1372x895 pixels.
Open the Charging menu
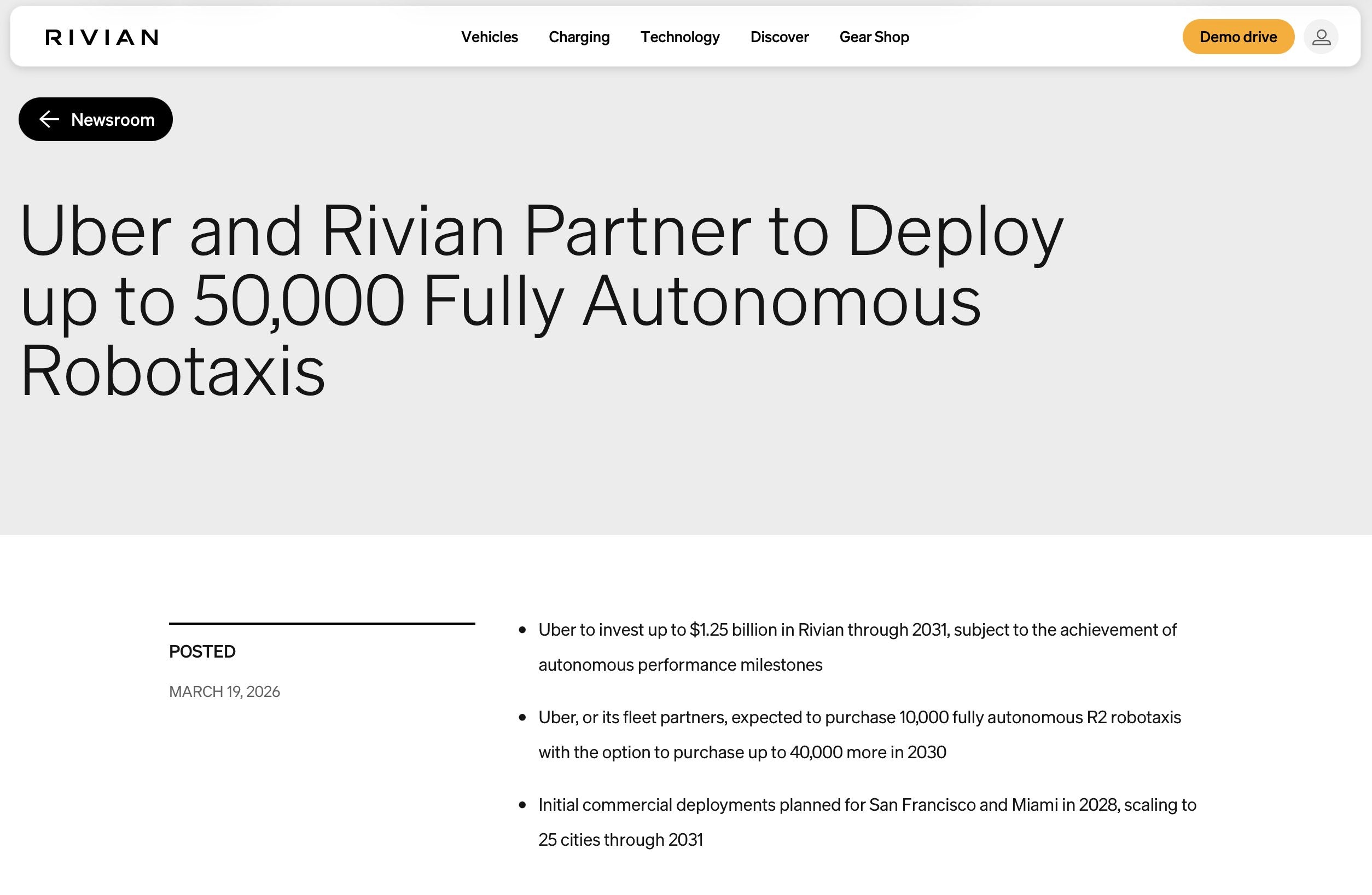point(579,37)
